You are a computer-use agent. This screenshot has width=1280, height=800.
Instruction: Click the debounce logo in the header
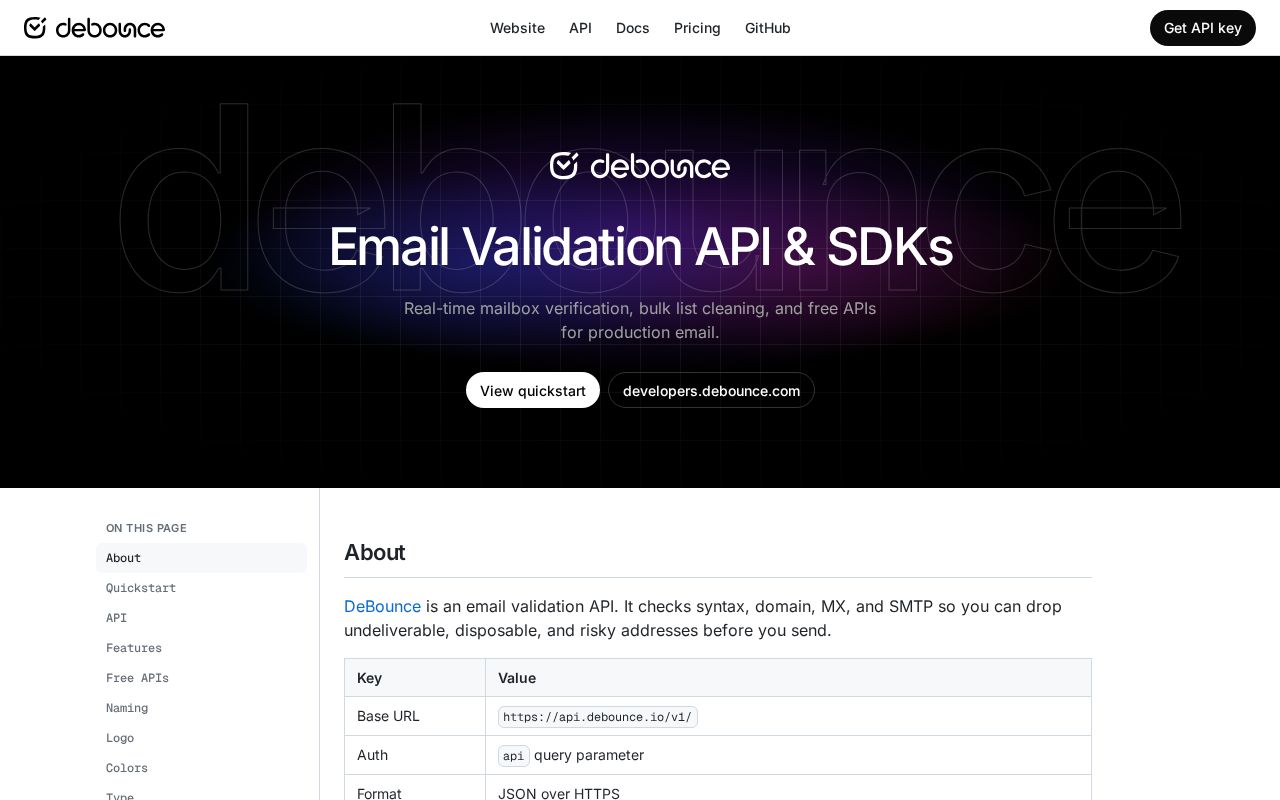[94, 28]
